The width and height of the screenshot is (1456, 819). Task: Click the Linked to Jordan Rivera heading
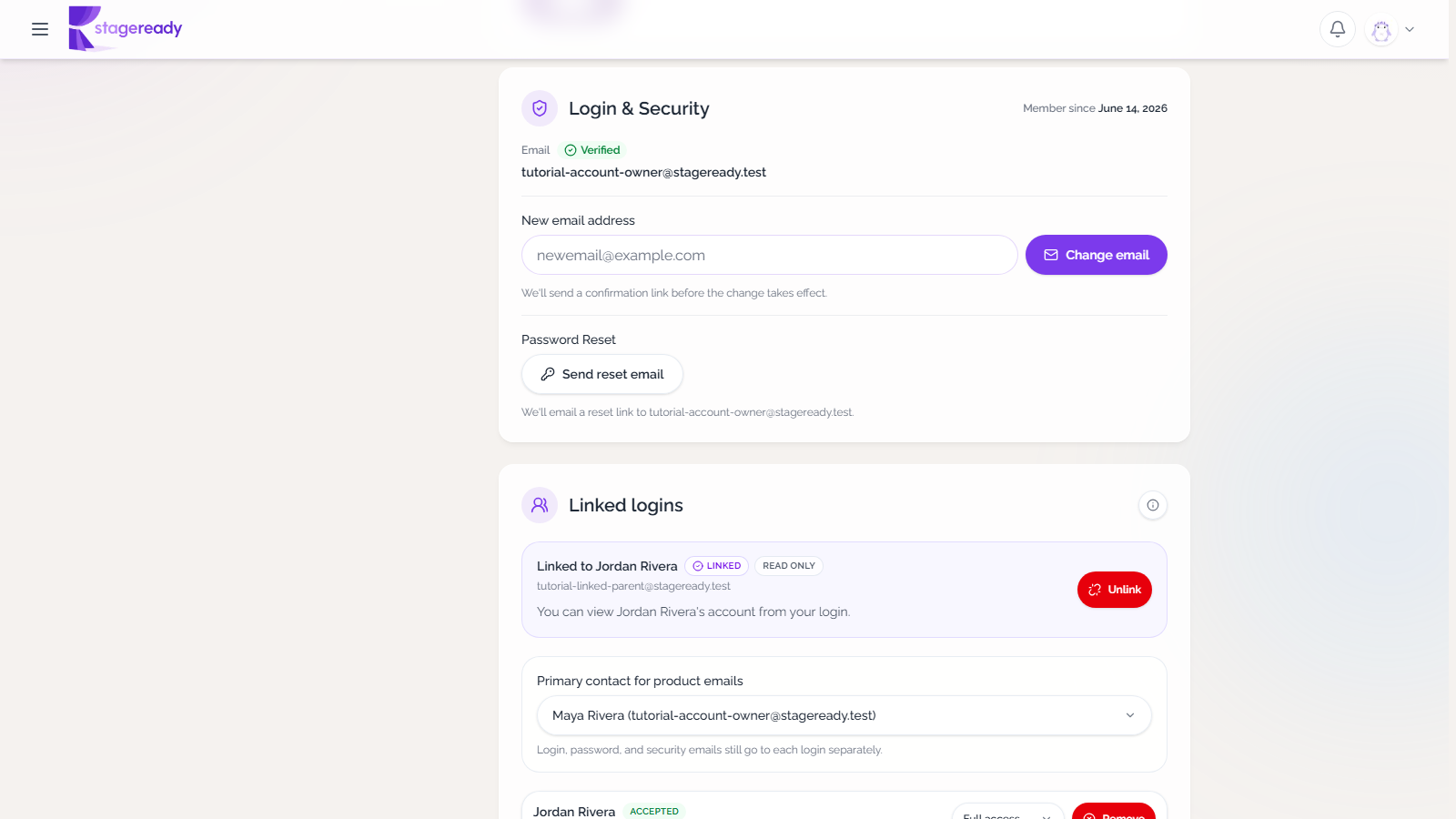[x=607, y=566]
